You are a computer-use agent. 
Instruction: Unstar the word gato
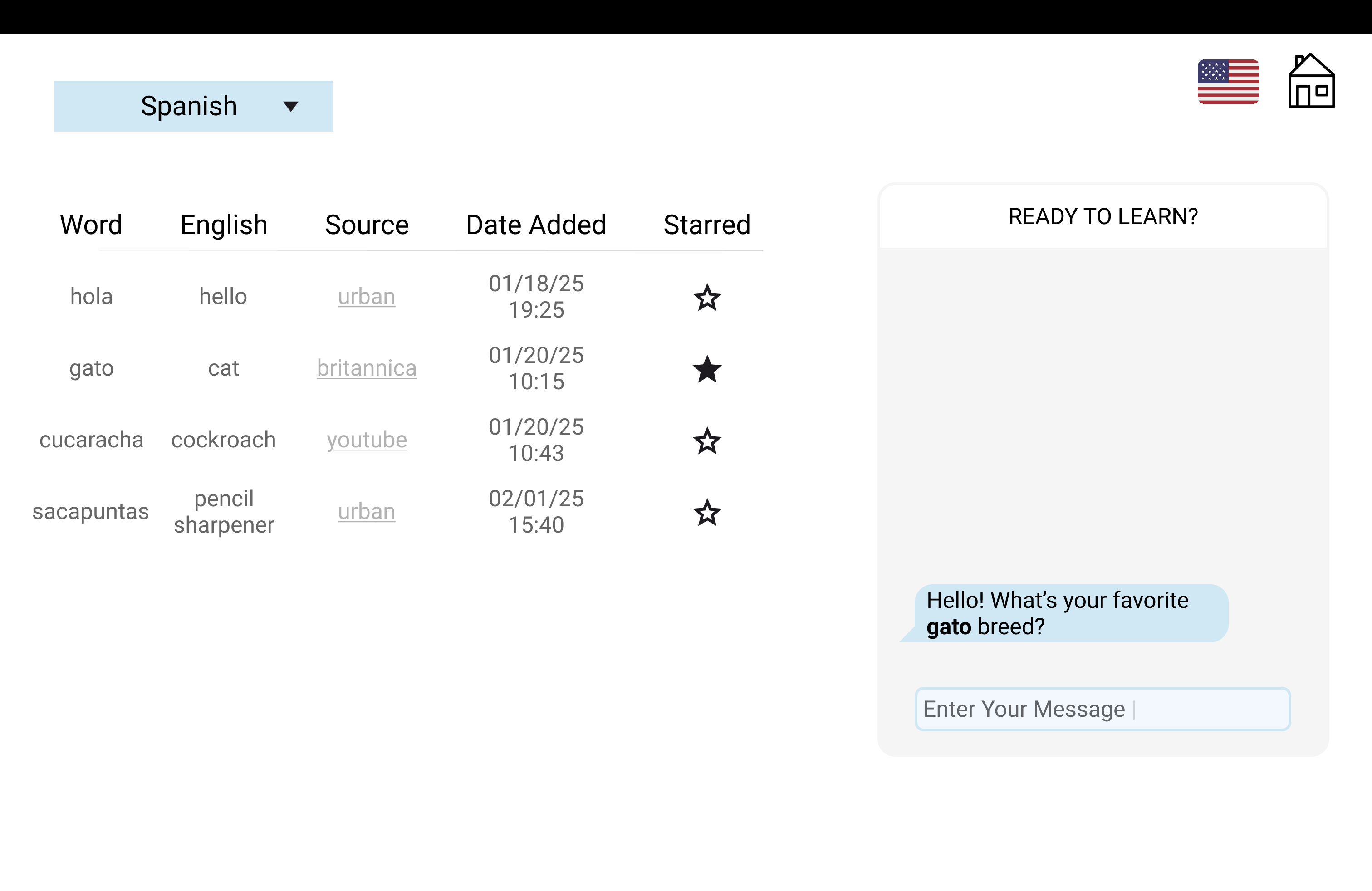click(x=707, y=369)
